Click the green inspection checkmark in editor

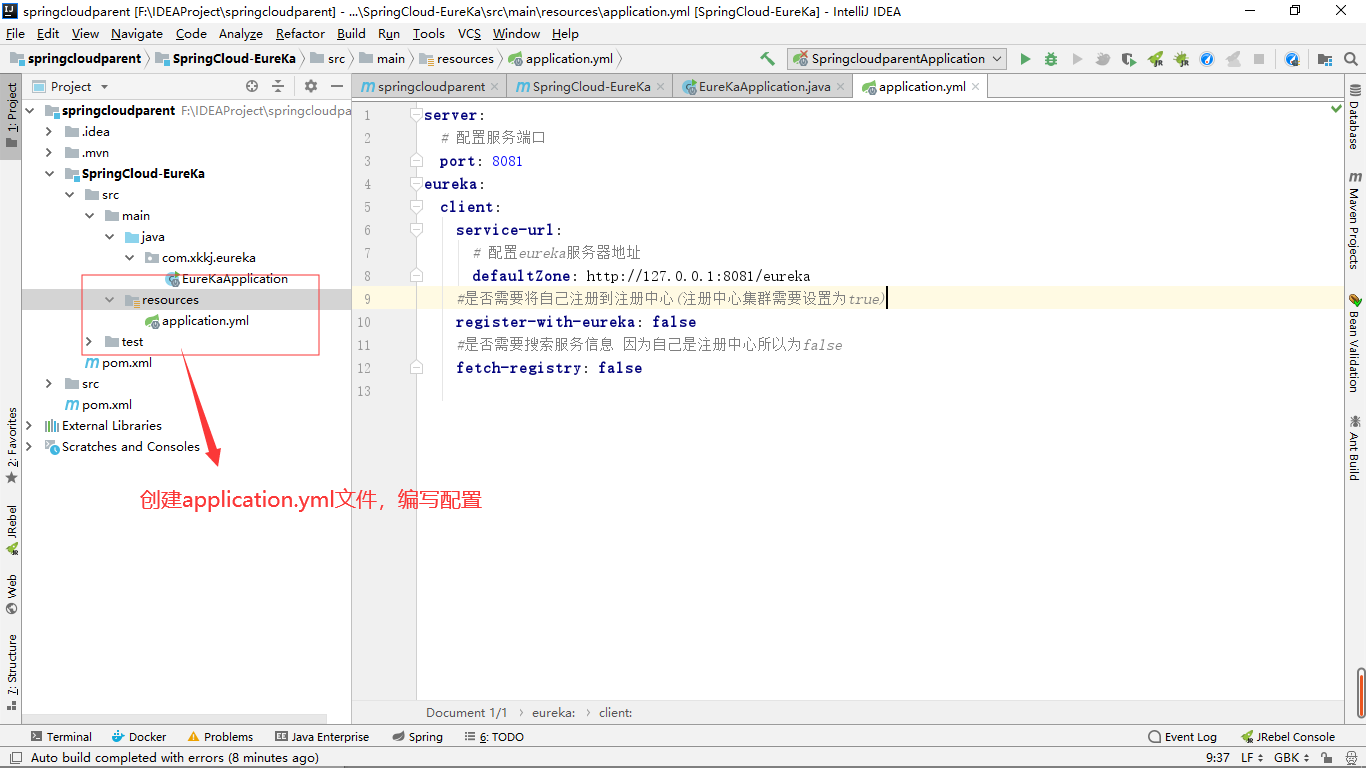(1337, 108)
